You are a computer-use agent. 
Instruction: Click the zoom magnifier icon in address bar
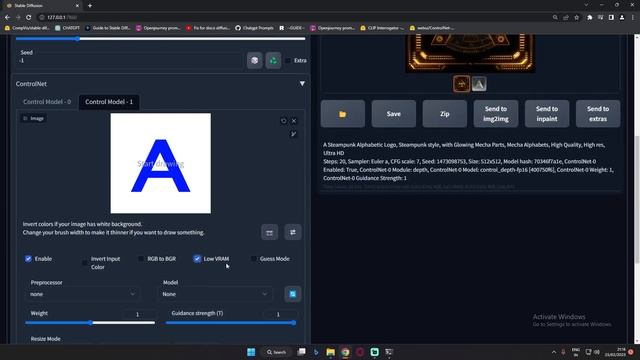pos(555,18)
